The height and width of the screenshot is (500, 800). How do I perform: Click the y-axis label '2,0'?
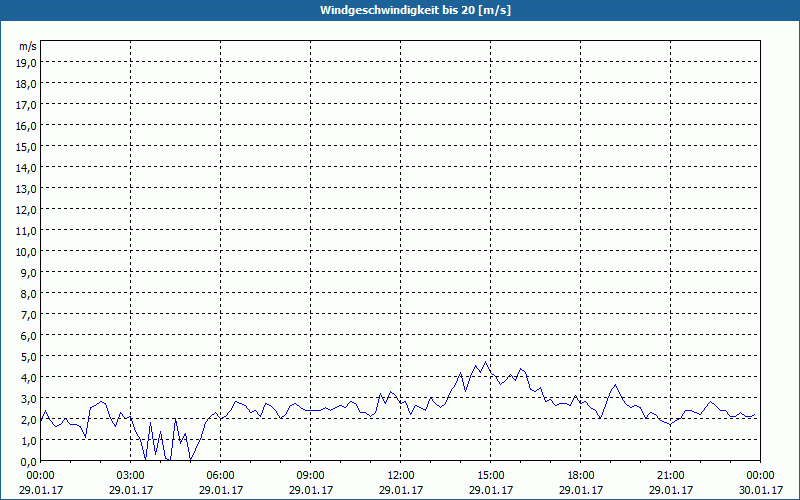30,420
